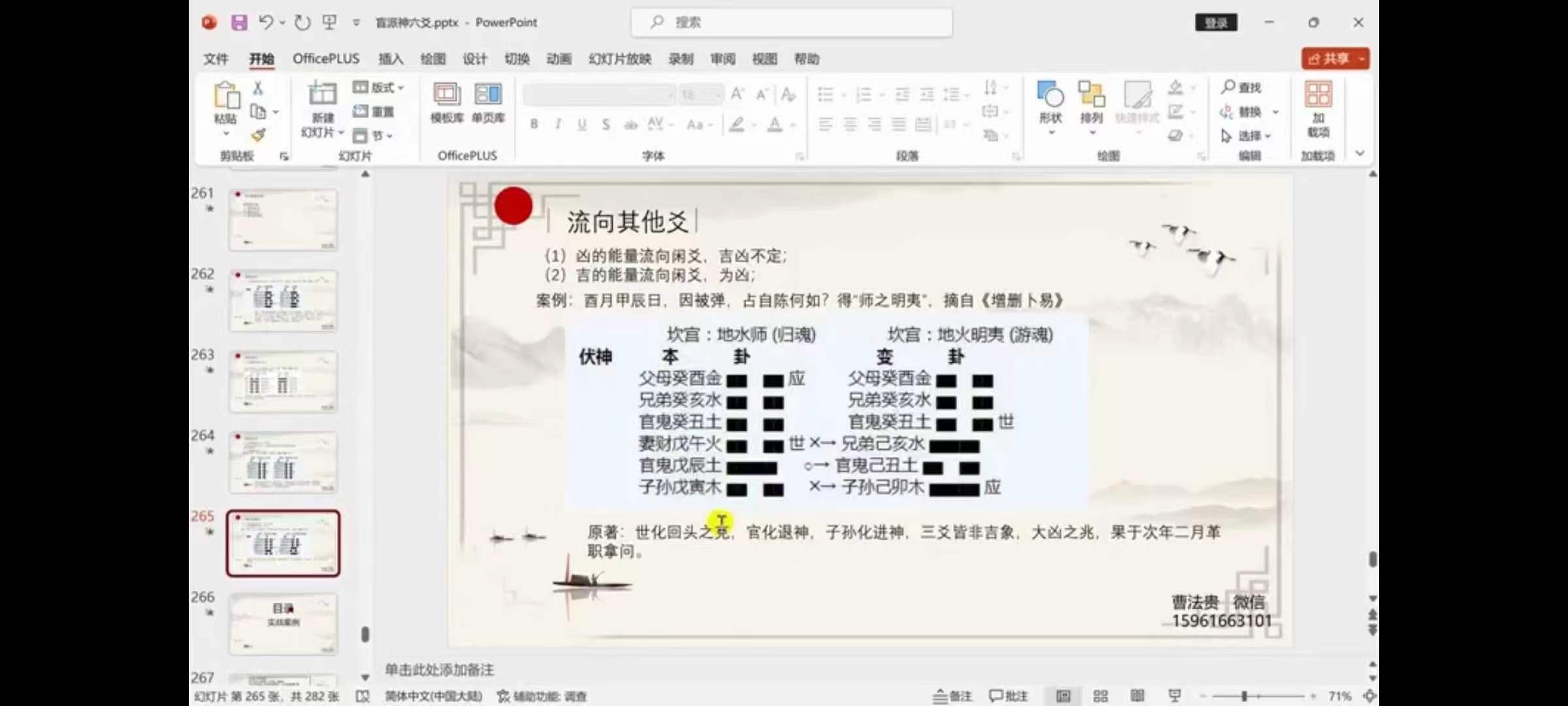
Task: Toggle normal view in status bar
Action: click(x=1063, y=696)
